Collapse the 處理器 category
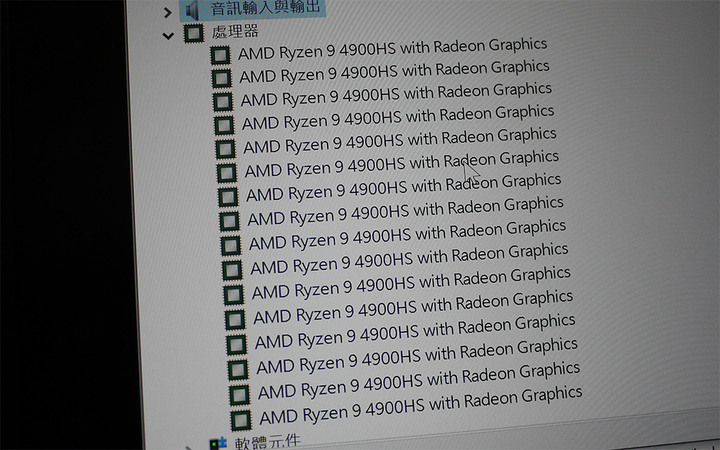The width and height of the screenshot is (720, 450). 168,35
